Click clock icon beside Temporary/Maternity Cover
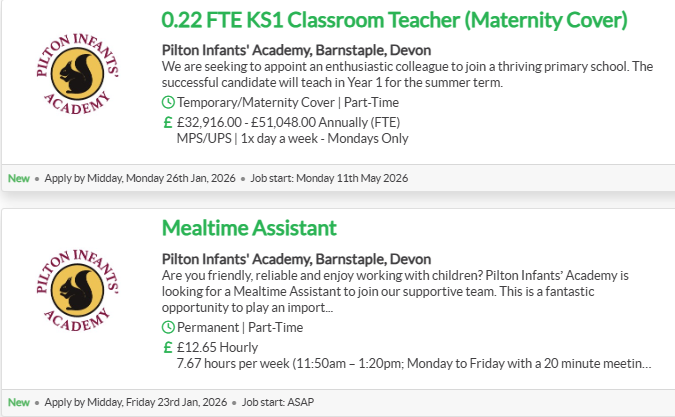 [168, 102]
